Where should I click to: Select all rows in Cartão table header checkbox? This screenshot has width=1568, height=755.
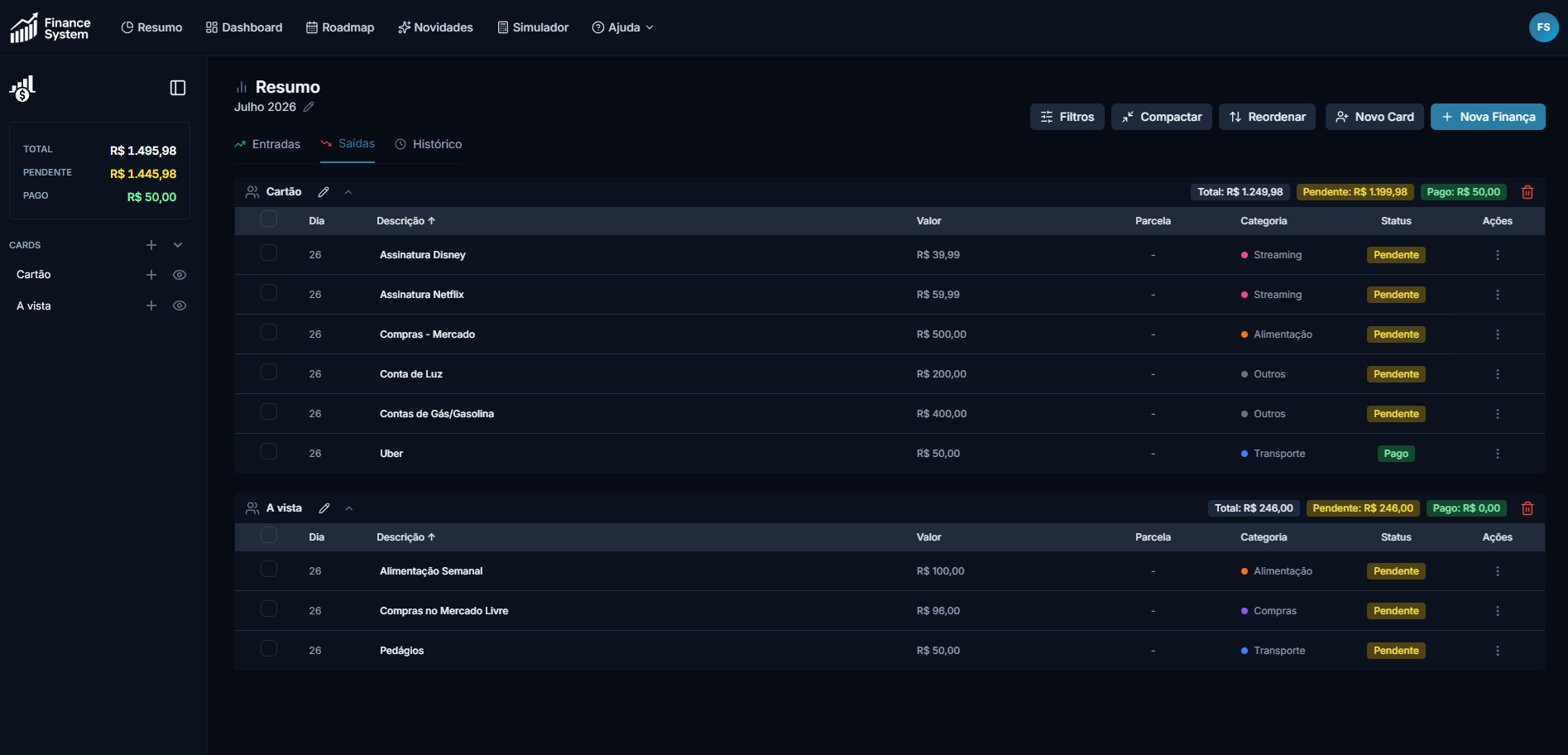click(269, 219)
